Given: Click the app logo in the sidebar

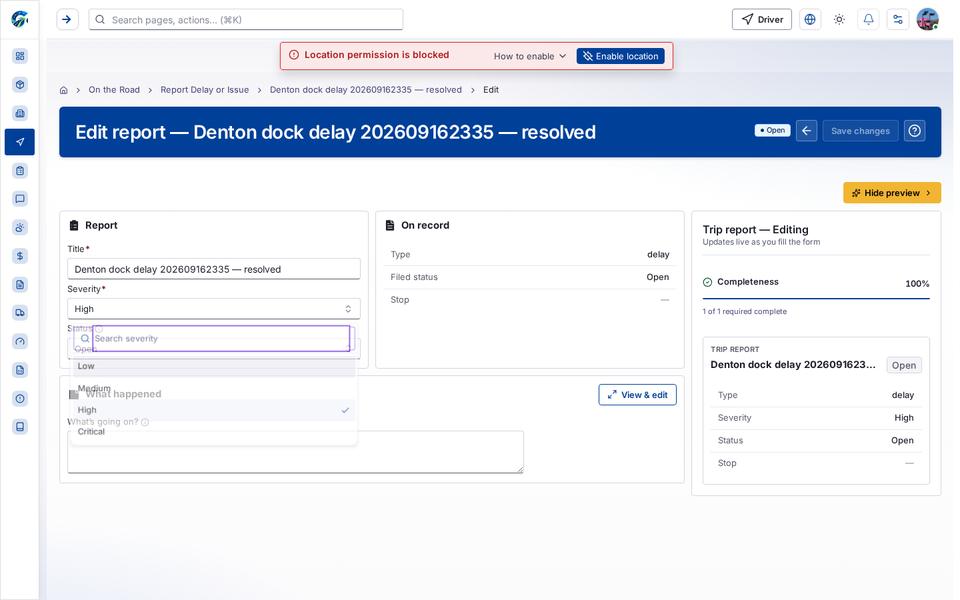Looking at the screenshot, I should tap(20, 19).
